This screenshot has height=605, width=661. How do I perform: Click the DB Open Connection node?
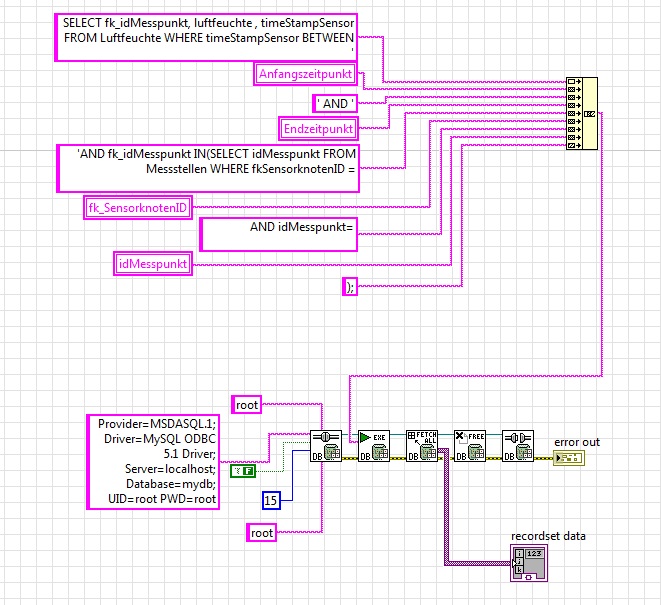(x=326, y=446)
